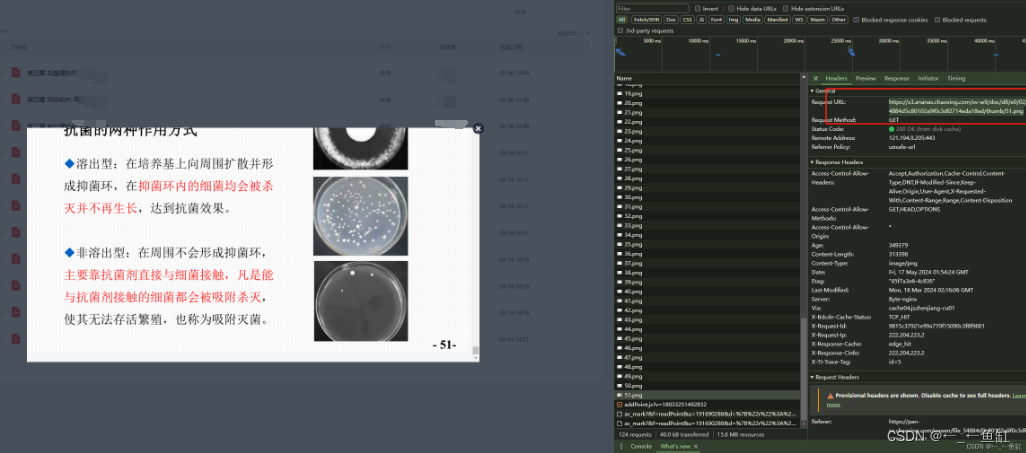
Task: Filter requests by Other type
Action: (838, 20)
